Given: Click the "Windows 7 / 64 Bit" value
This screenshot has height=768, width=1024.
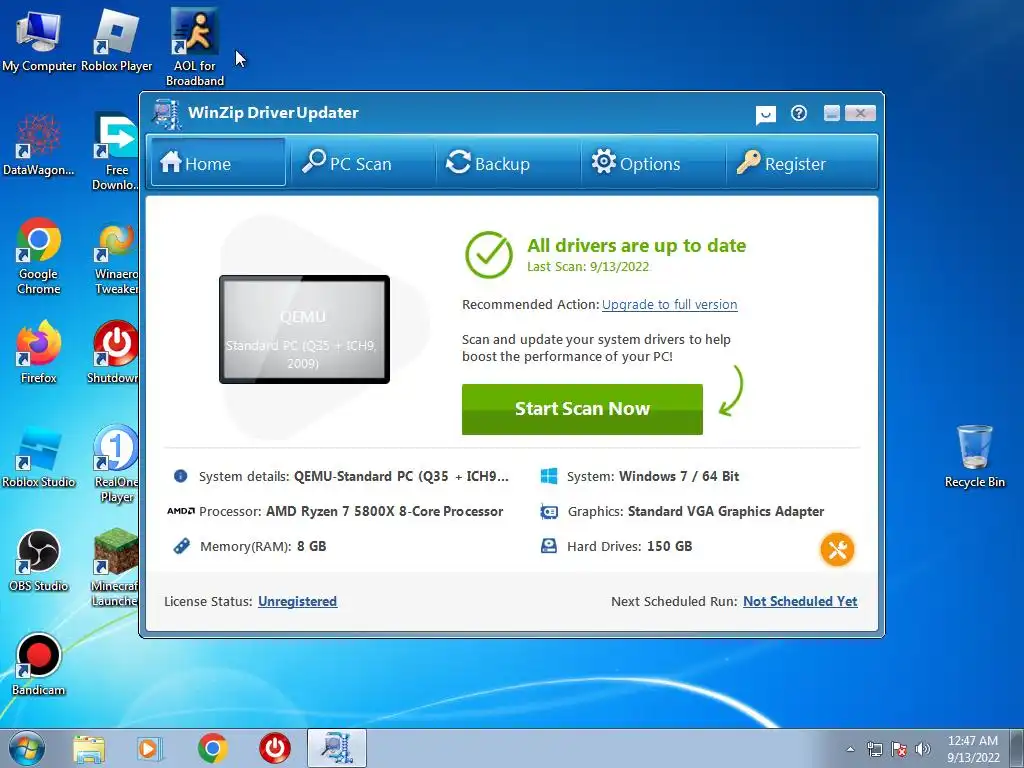Looking at the screenshot, I should click(679, 476).
